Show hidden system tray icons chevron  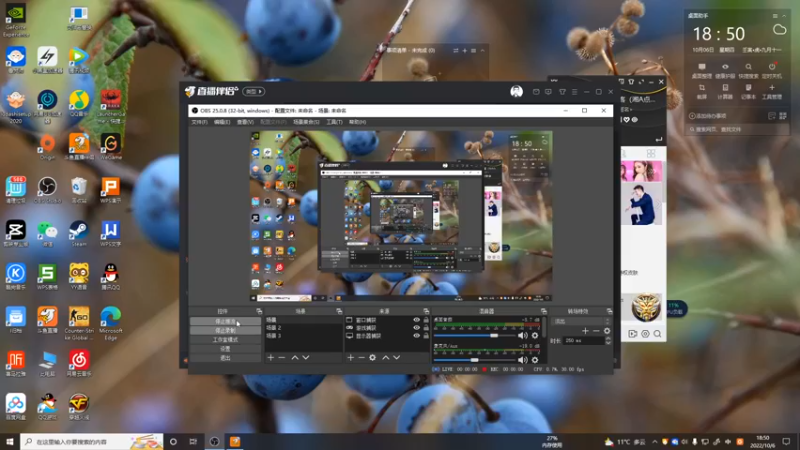pyautogui.click(x=655, y=442)
